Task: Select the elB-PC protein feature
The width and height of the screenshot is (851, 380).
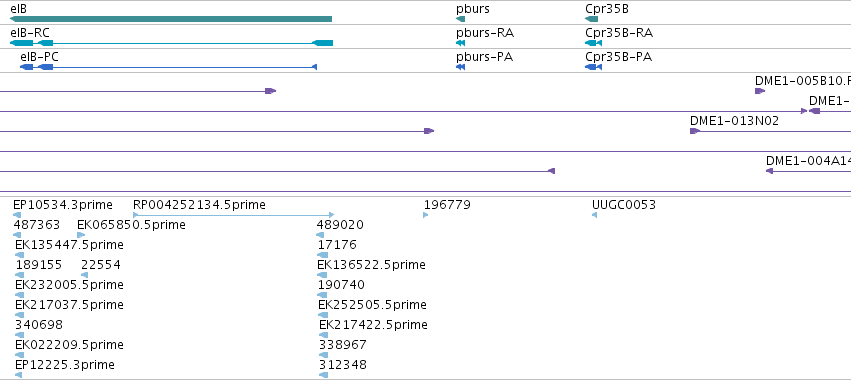Action: [168, 67]
